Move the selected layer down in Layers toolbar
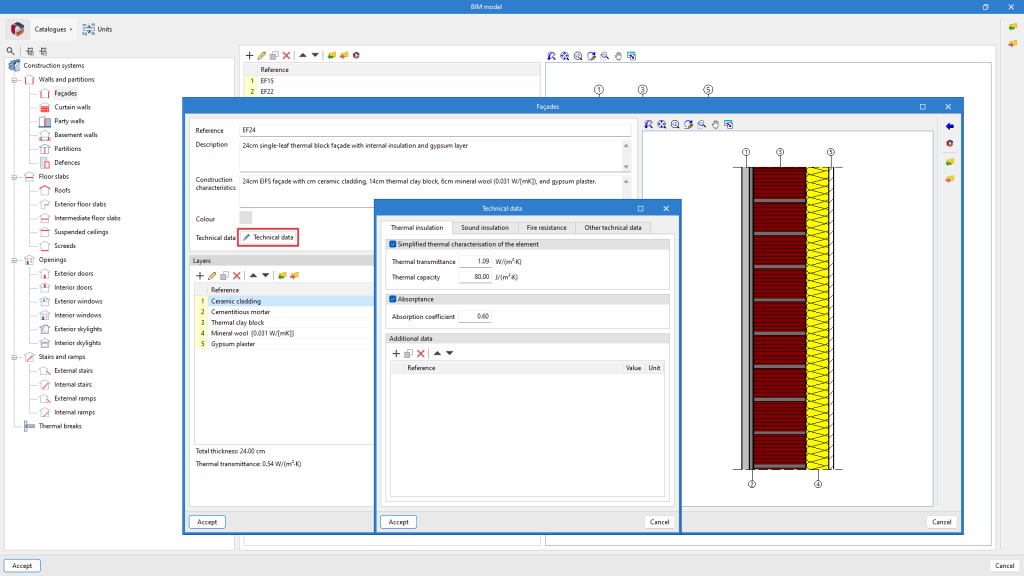This screenshot has height=576, width=1024. click(x=265, y=275)
